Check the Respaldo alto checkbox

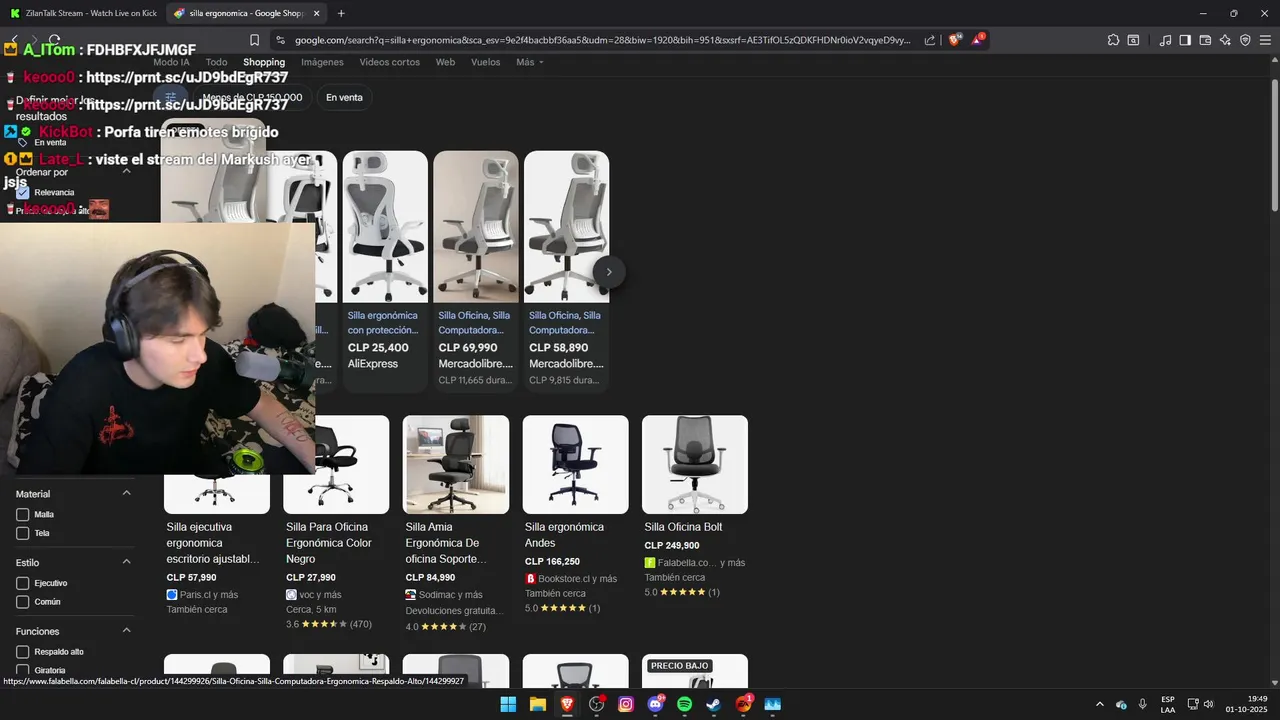click(x=22, y=652)
